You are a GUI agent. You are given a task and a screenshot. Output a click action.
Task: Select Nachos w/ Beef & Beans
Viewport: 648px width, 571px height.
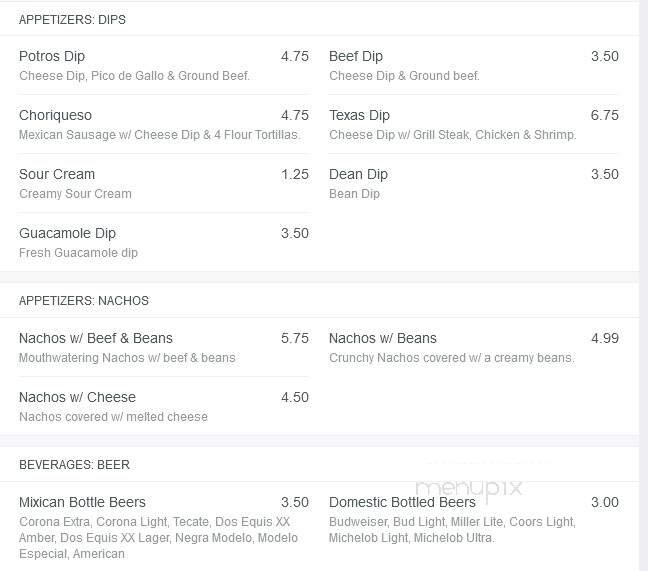point(96,338)
